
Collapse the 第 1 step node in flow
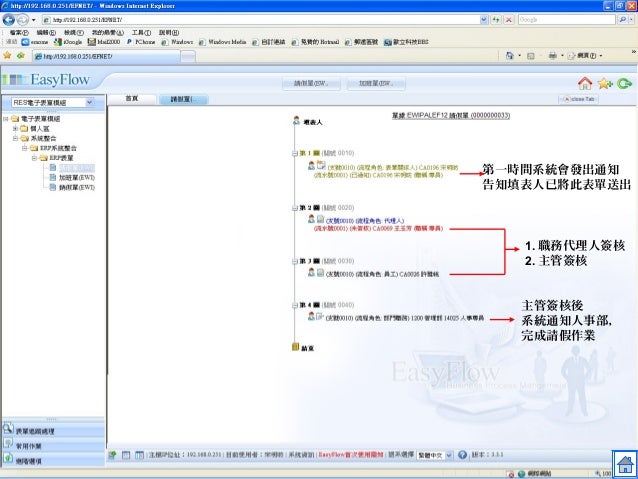tap(295, 153)
